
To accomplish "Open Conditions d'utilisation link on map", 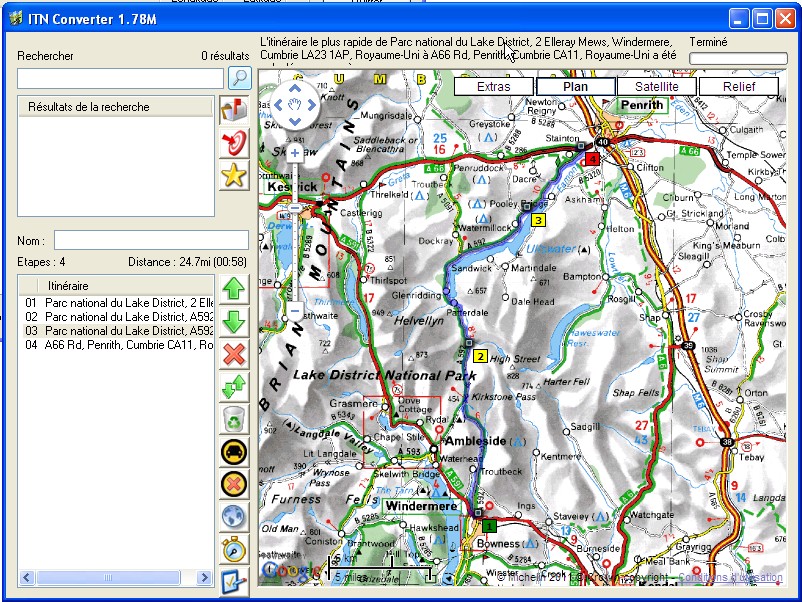I will (x=730, y=577).
